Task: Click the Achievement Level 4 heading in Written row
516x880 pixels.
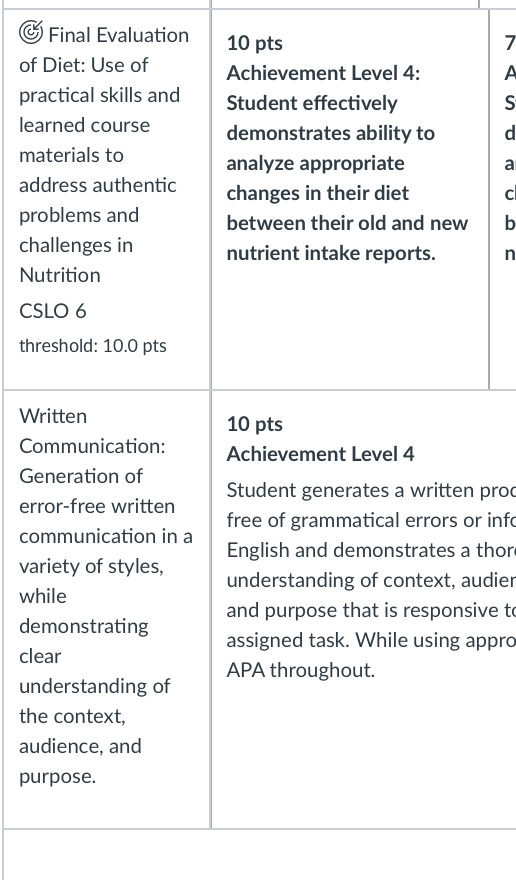Action: click(x=320, y=454)
